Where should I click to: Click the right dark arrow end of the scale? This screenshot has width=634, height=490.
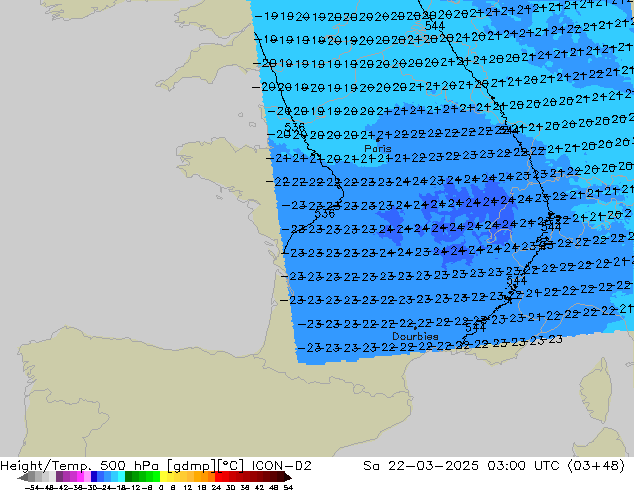point(288,477)
